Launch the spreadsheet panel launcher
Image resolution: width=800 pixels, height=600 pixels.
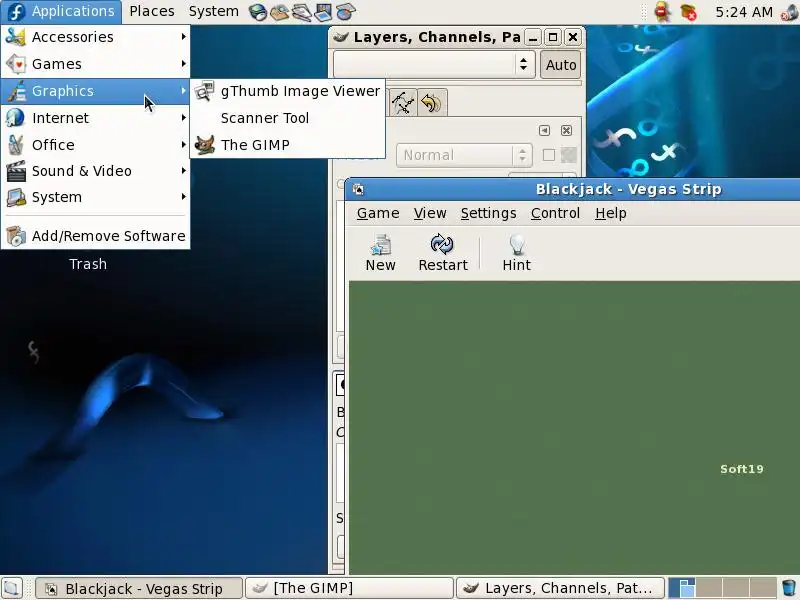(345, 12)
